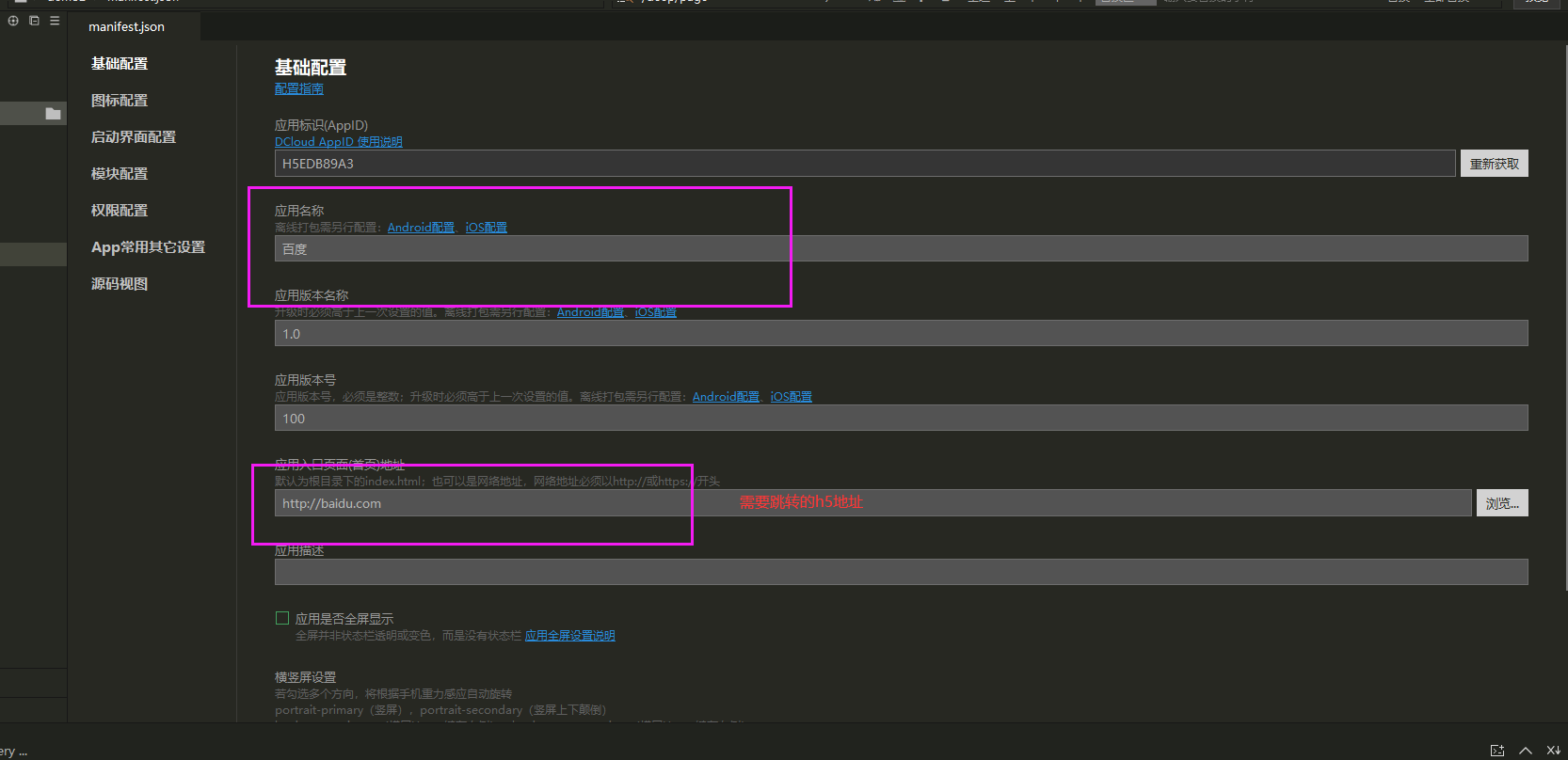
Task: Open 模块配置 section
Action: pos(120,174)
